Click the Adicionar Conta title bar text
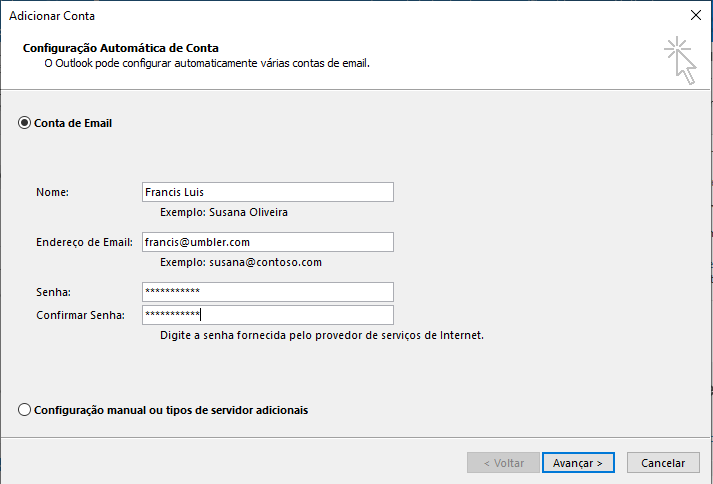713x484 pixels. (53, 15)
